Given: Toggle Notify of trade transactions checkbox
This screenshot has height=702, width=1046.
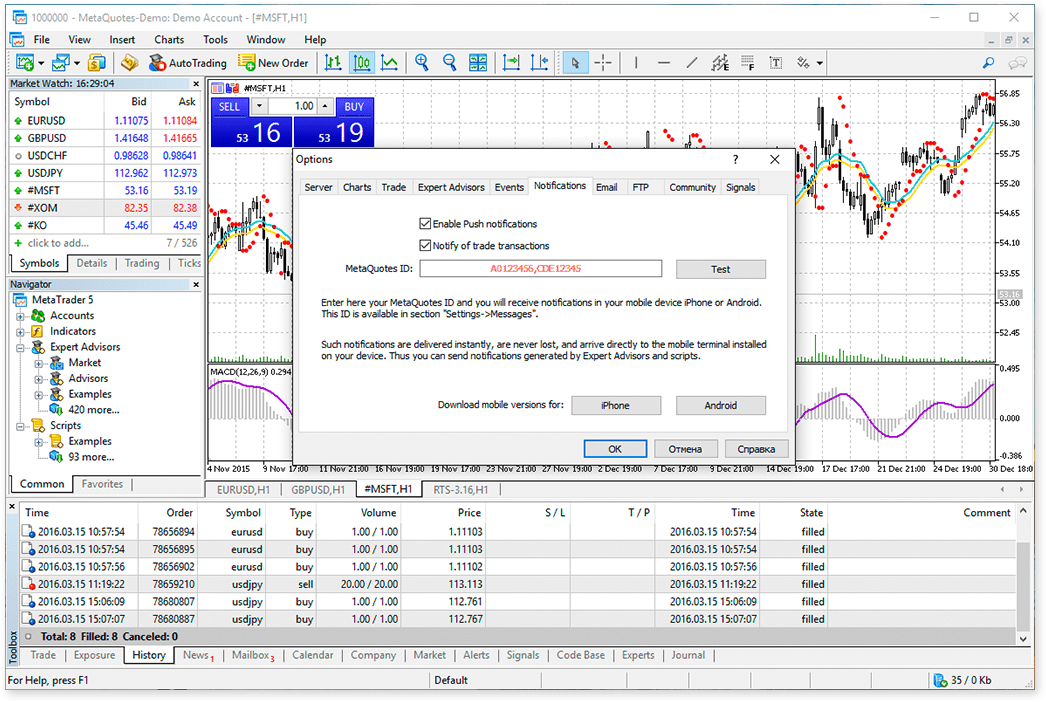Looking at the screenshot, I should tap(425, 246).
